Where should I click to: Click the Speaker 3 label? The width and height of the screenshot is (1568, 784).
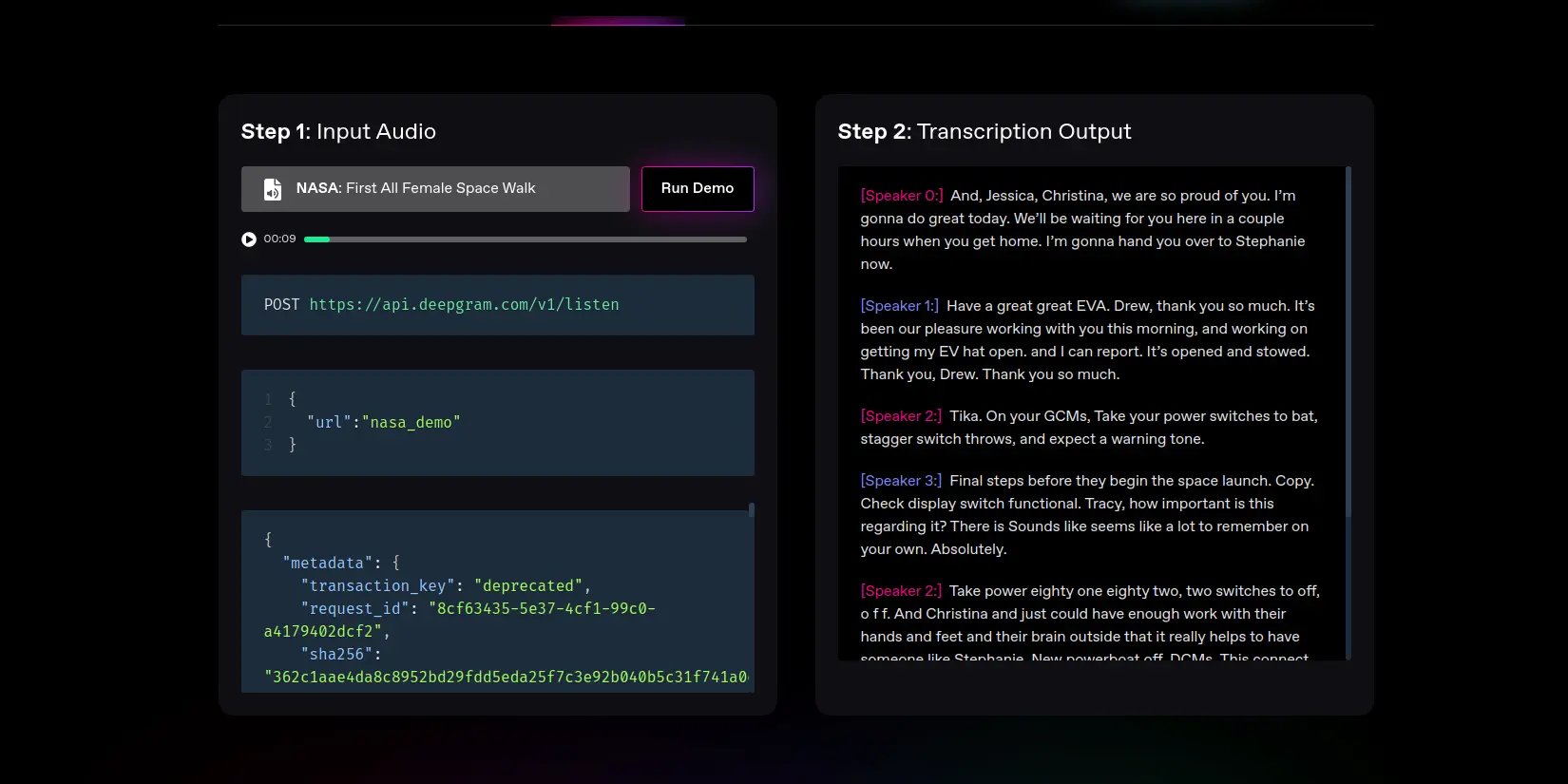pos(901,481)
